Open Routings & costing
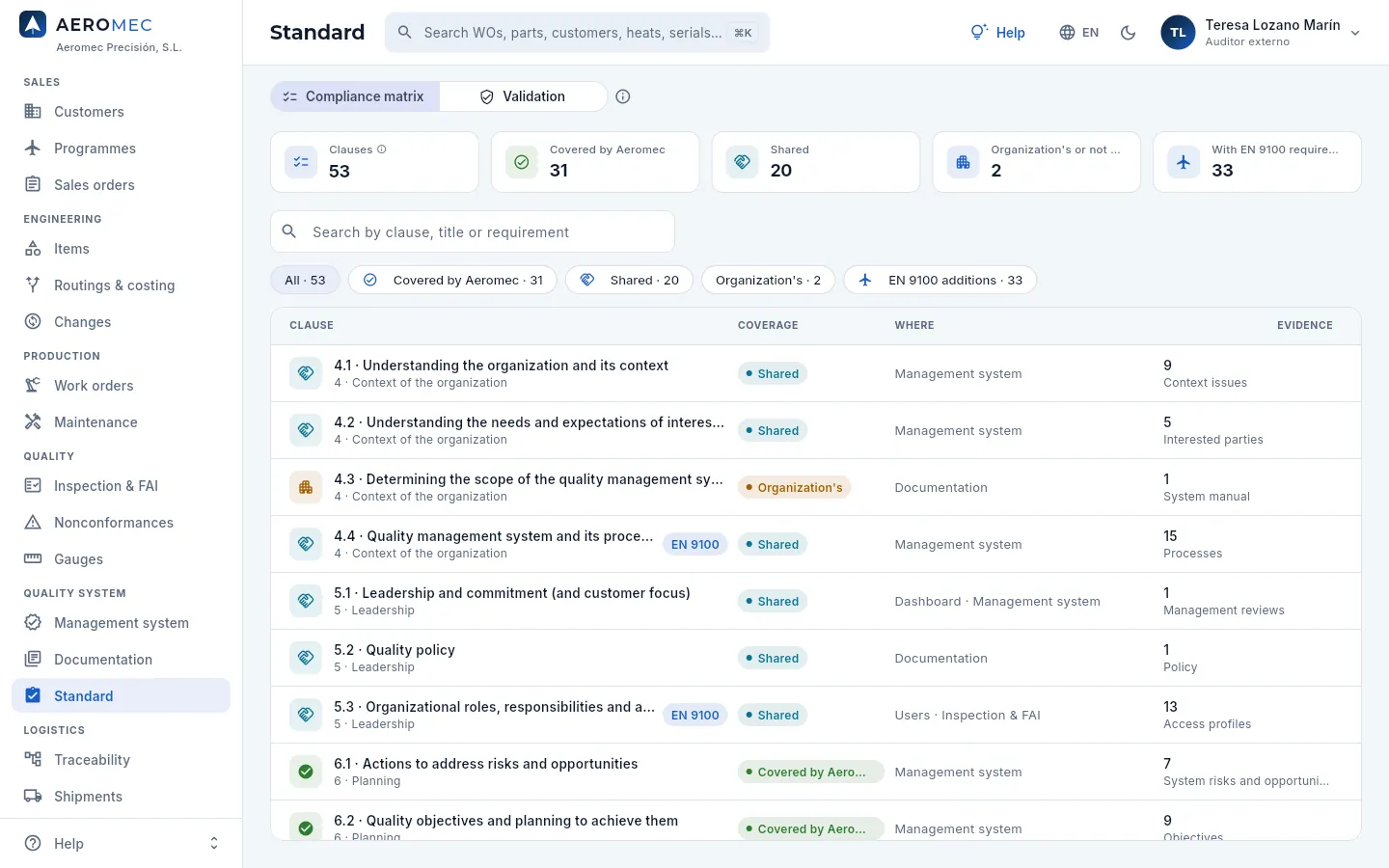Image resolution: width=1389 pixels, height=868 pixels. click(x=121, y=285)
